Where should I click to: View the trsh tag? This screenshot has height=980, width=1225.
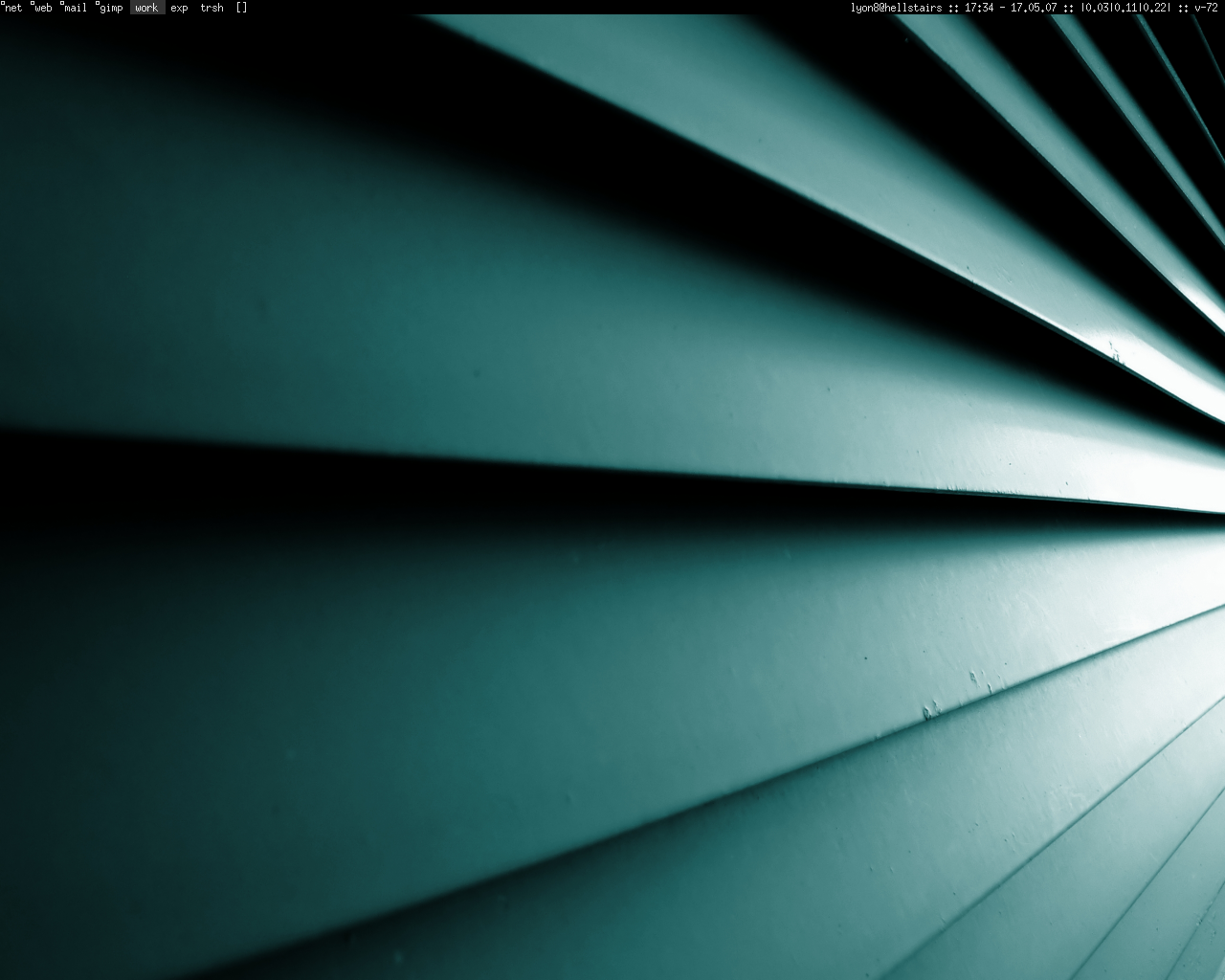(x=212, y=8)
